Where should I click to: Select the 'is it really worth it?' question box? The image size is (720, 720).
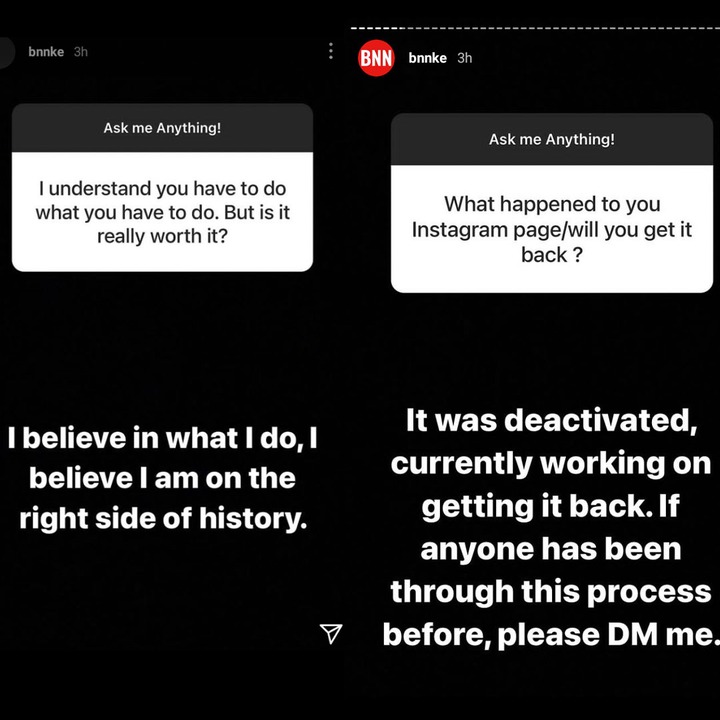(162, 212)
